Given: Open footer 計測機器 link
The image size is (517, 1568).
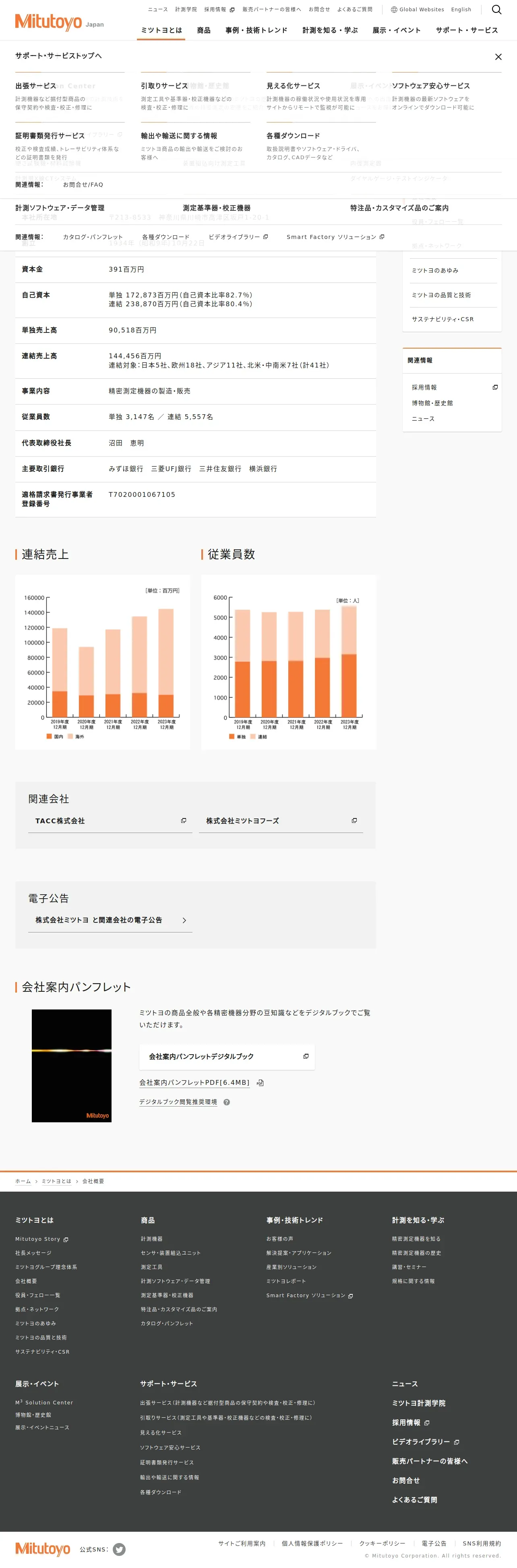Looking at the screenshot, I should click(151, 1239).
